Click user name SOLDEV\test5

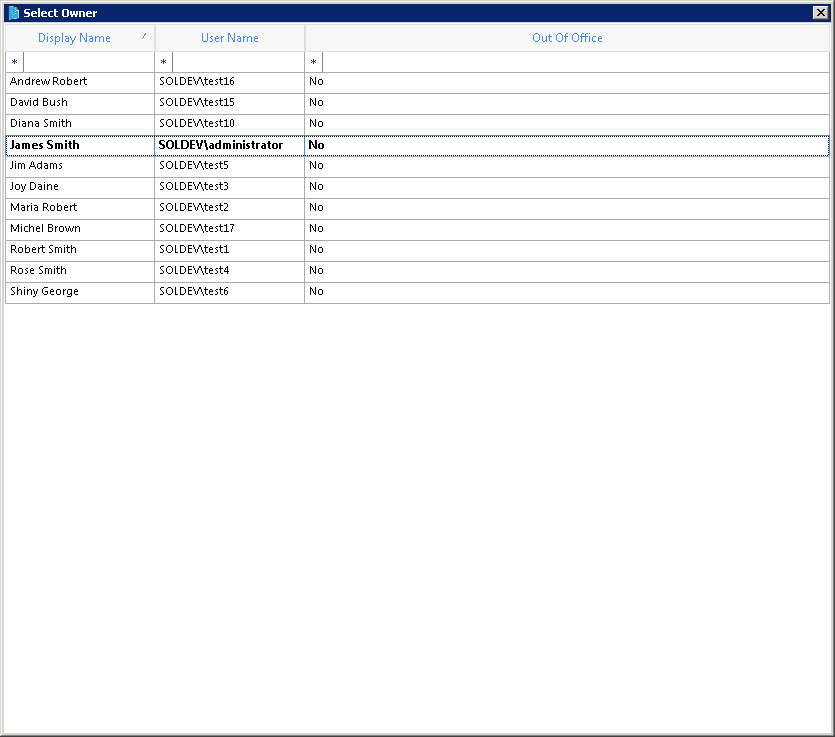(x=194, y=166)
